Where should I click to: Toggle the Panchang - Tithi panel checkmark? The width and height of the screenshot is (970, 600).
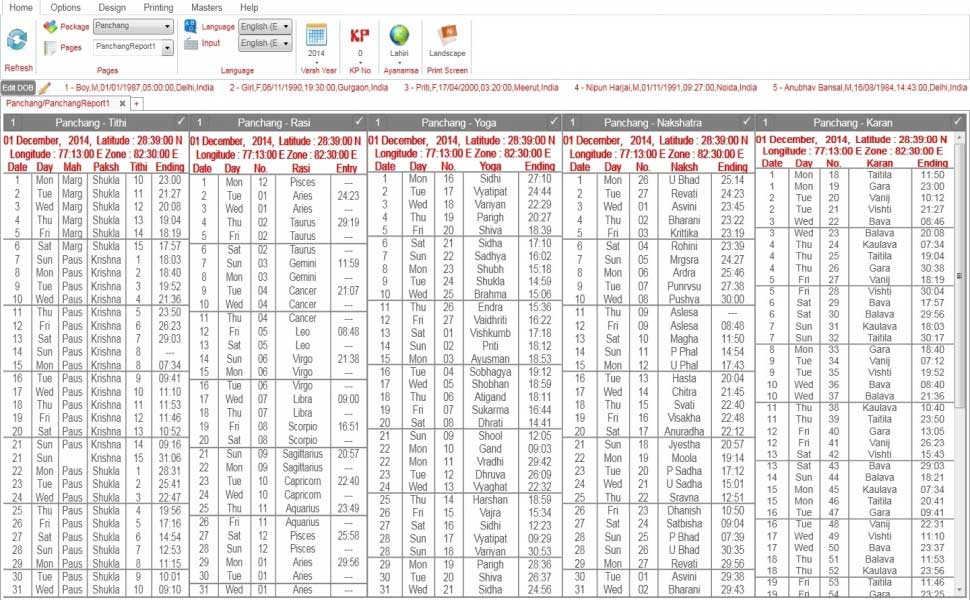point(181,121)
